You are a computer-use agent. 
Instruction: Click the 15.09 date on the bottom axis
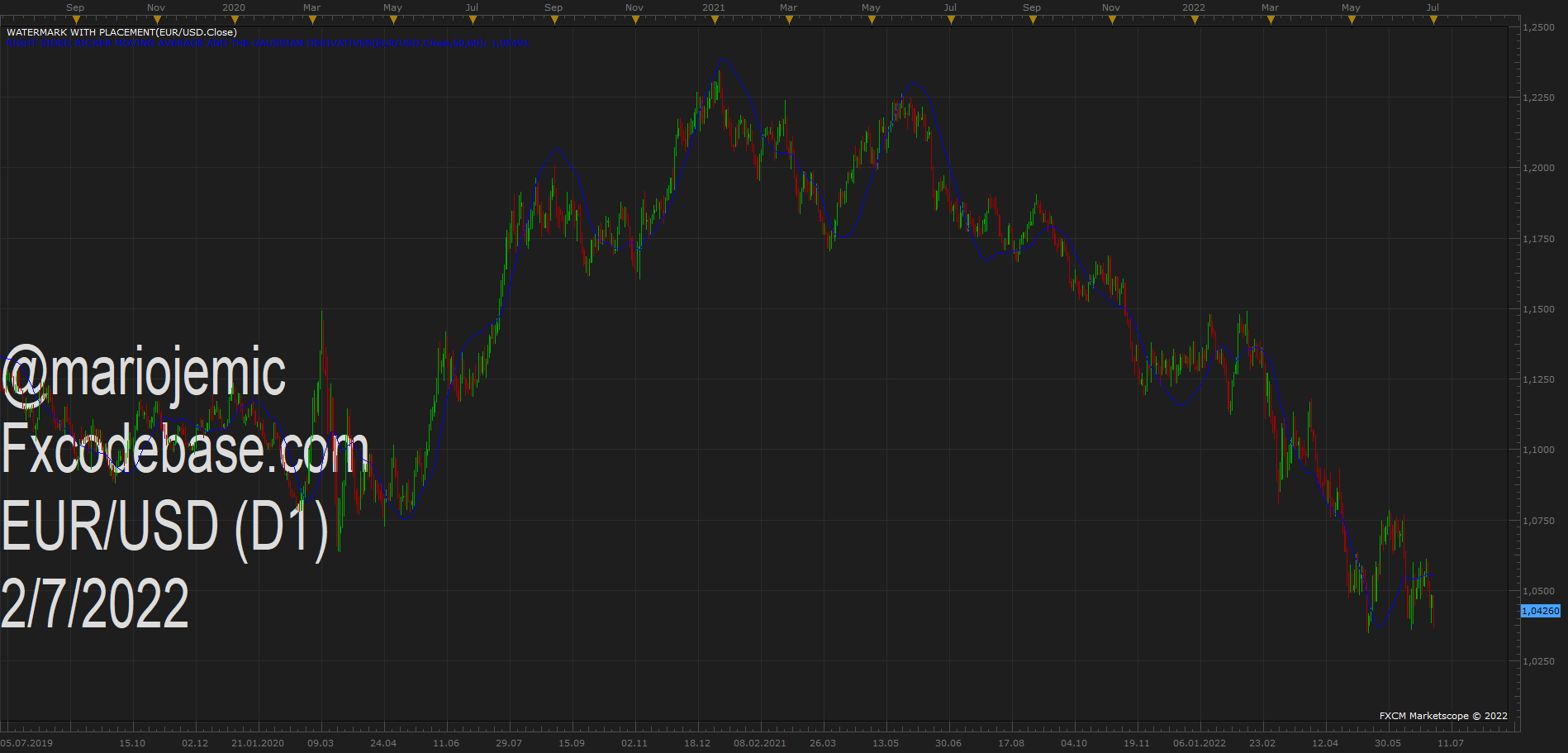point(572,743)
